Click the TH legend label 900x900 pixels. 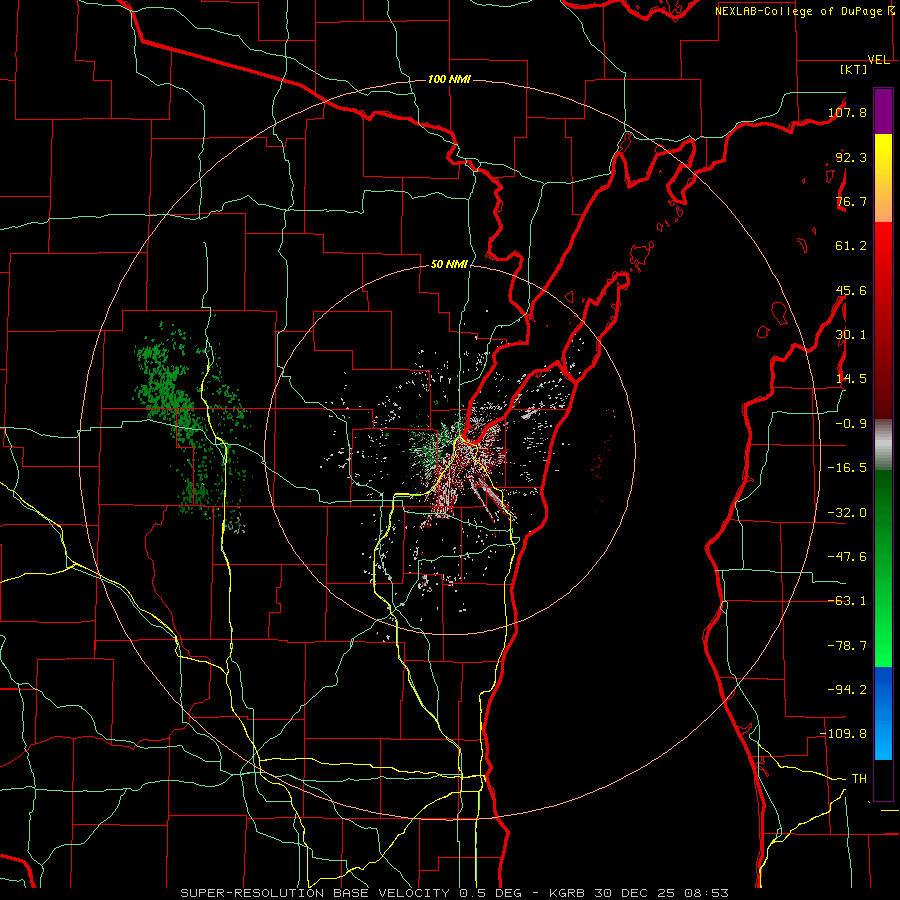pyautogui.click(x=859, y=779)
